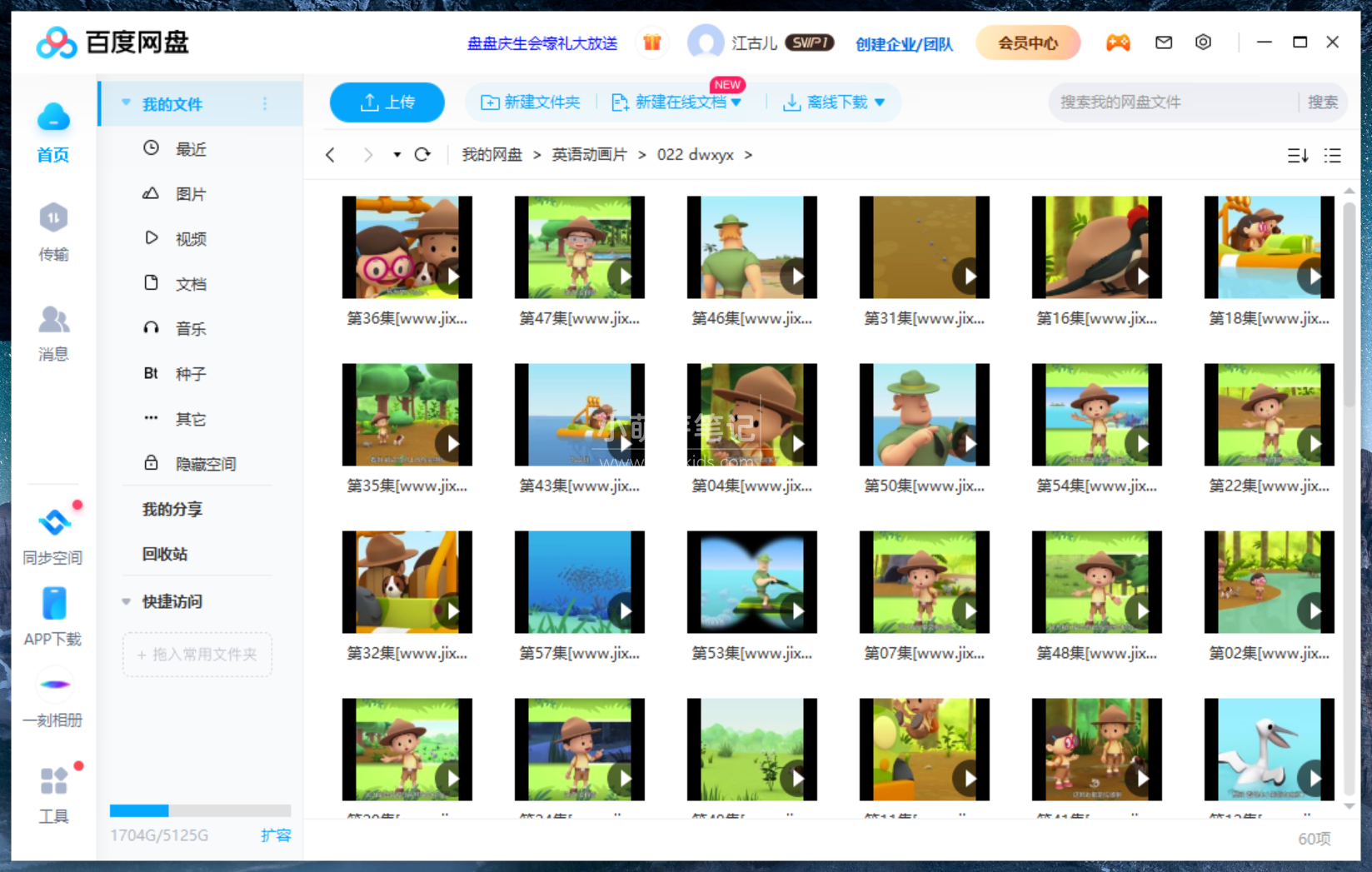Screen dimensions: 1372x872
Task: Refresh the current folder view
Action: click(423, 155)
